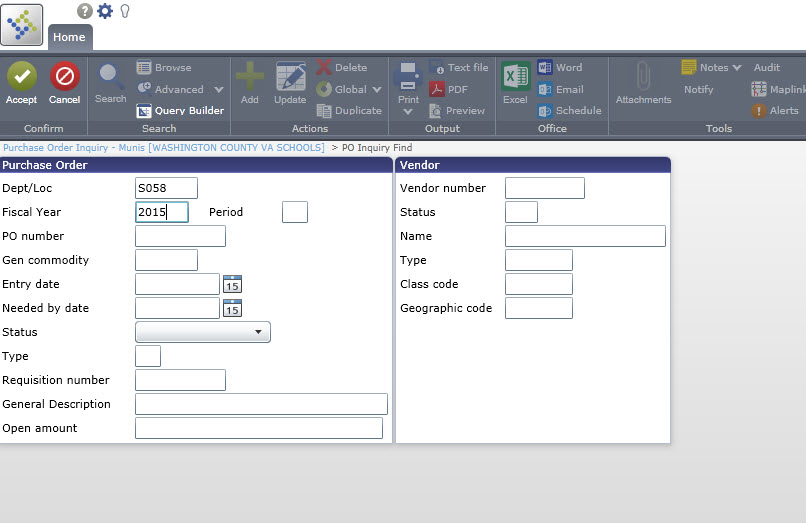Click the Cancel red circle icon
806x523 pixels.
click(x=65, y=76)
